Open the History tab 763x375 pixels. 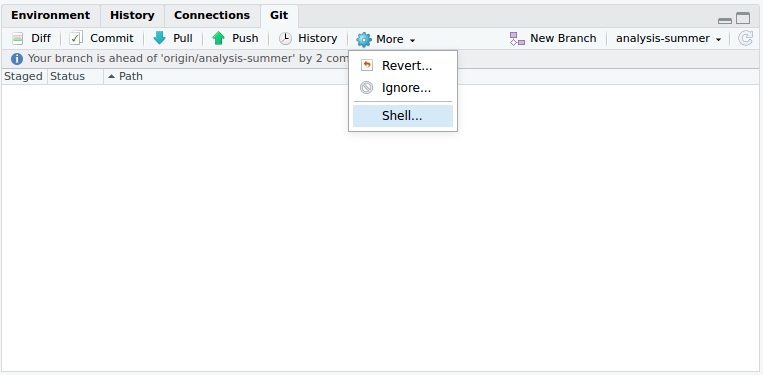coord(132,16)
